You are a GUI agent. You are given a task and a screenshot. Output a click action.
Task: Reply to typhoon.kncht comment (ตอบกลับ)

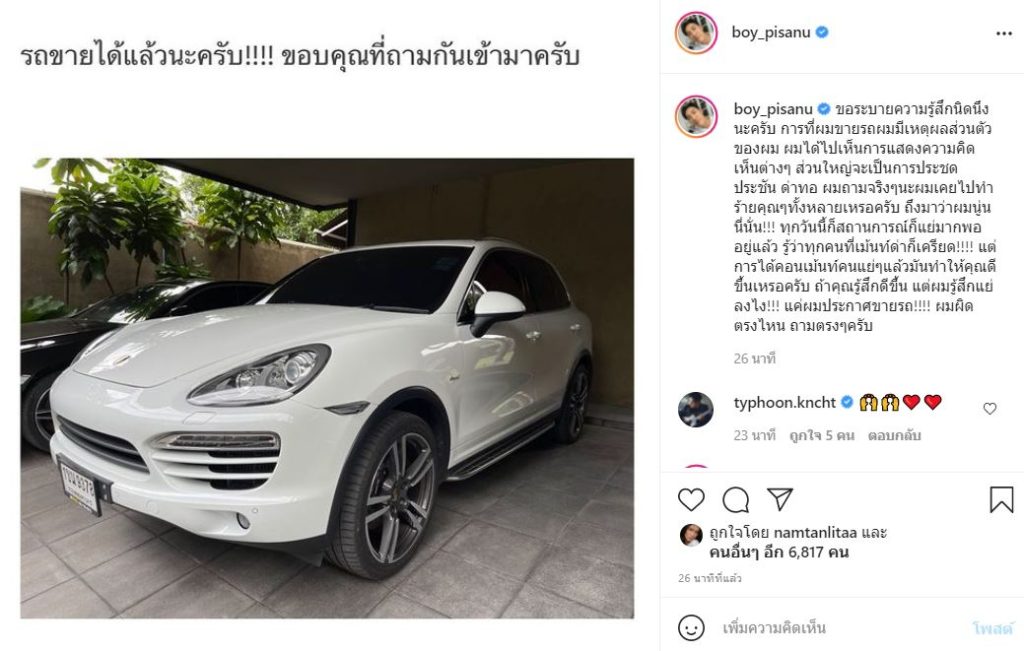tap(894, 436)
